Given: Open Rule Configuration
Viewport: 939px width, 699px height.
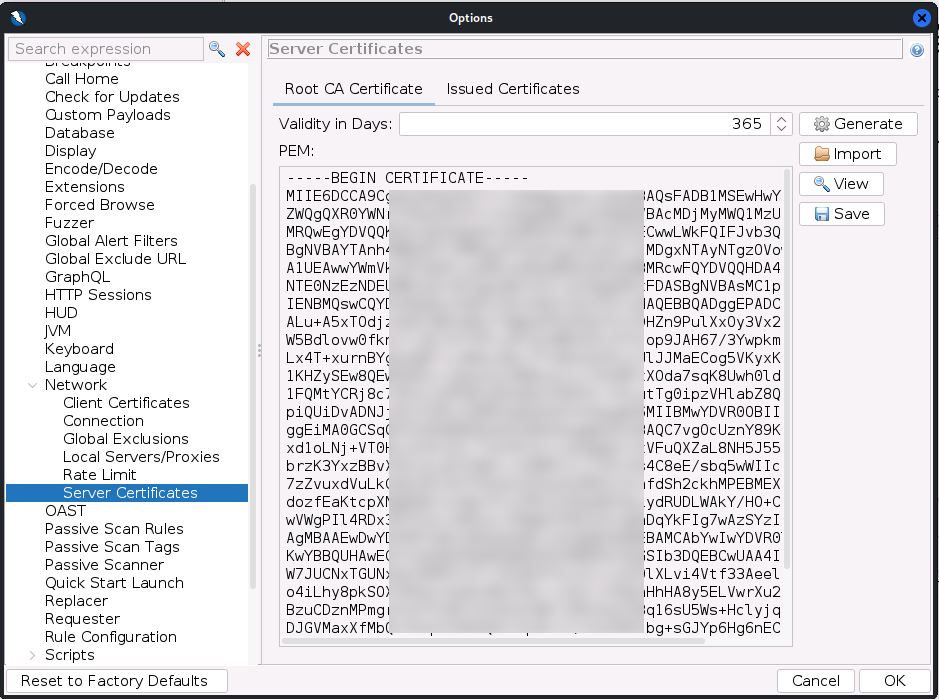Looking at the screenshot, I should pos(111,637).
